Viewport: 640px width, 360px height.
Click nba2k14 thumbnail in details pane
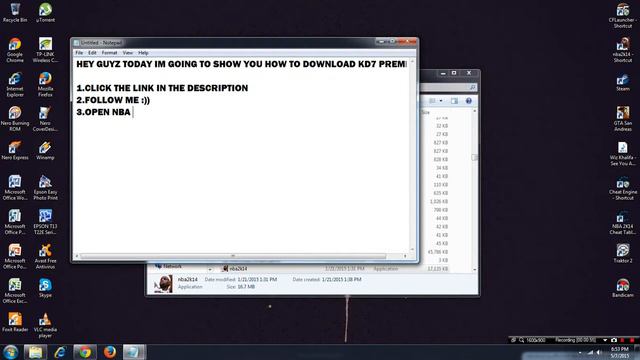click(x=163, y=284)
